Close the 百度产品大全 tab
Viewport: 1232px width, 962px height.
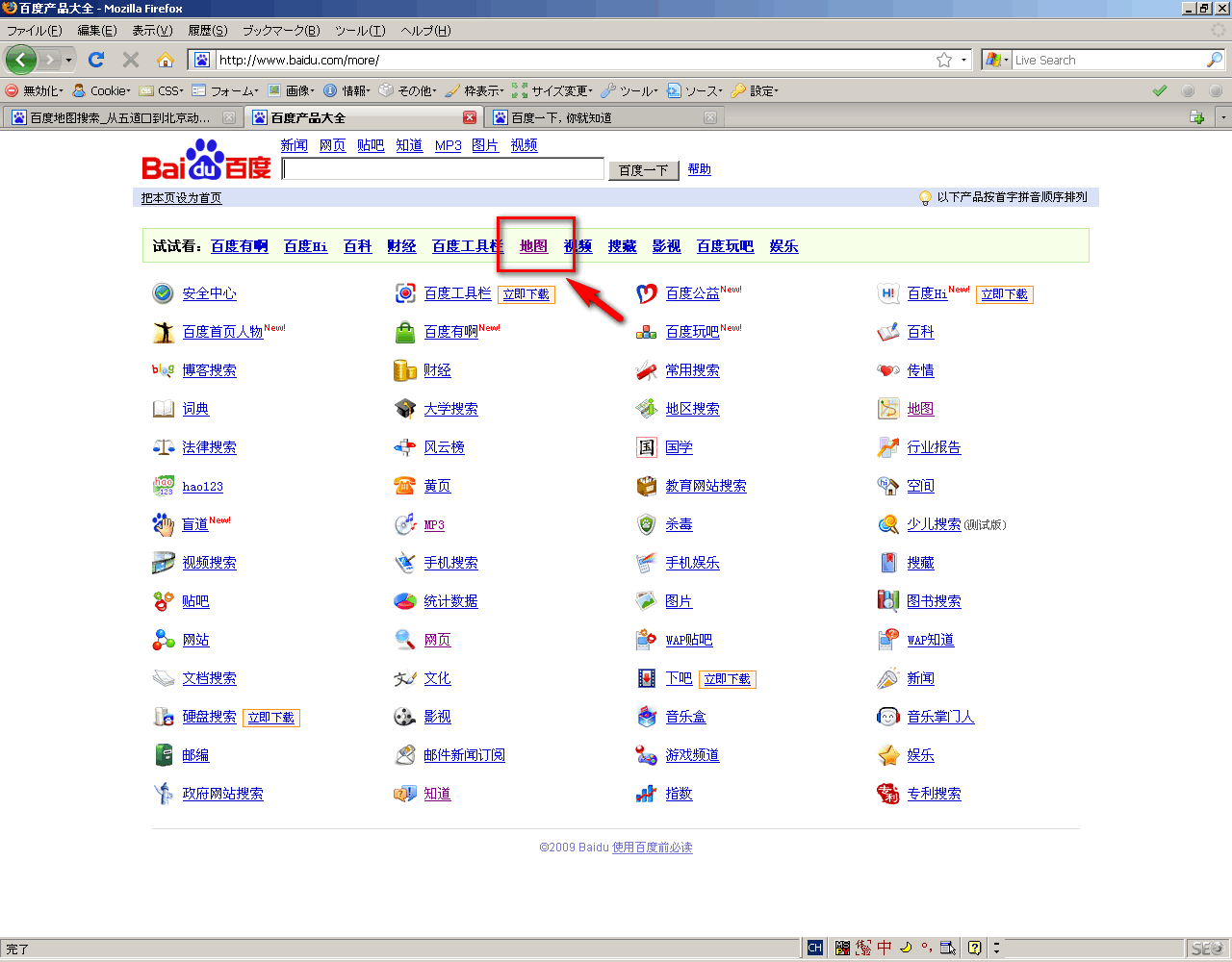coord(470,117)
